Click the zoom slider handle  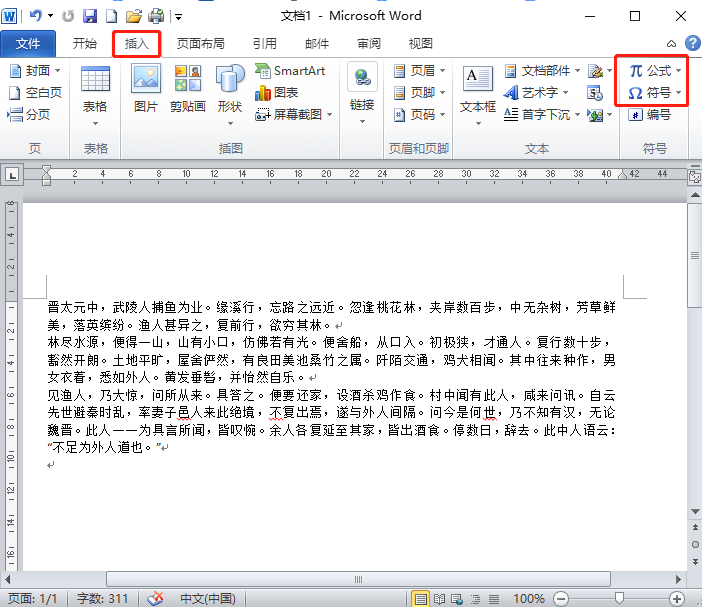click(x=619, y=598)
